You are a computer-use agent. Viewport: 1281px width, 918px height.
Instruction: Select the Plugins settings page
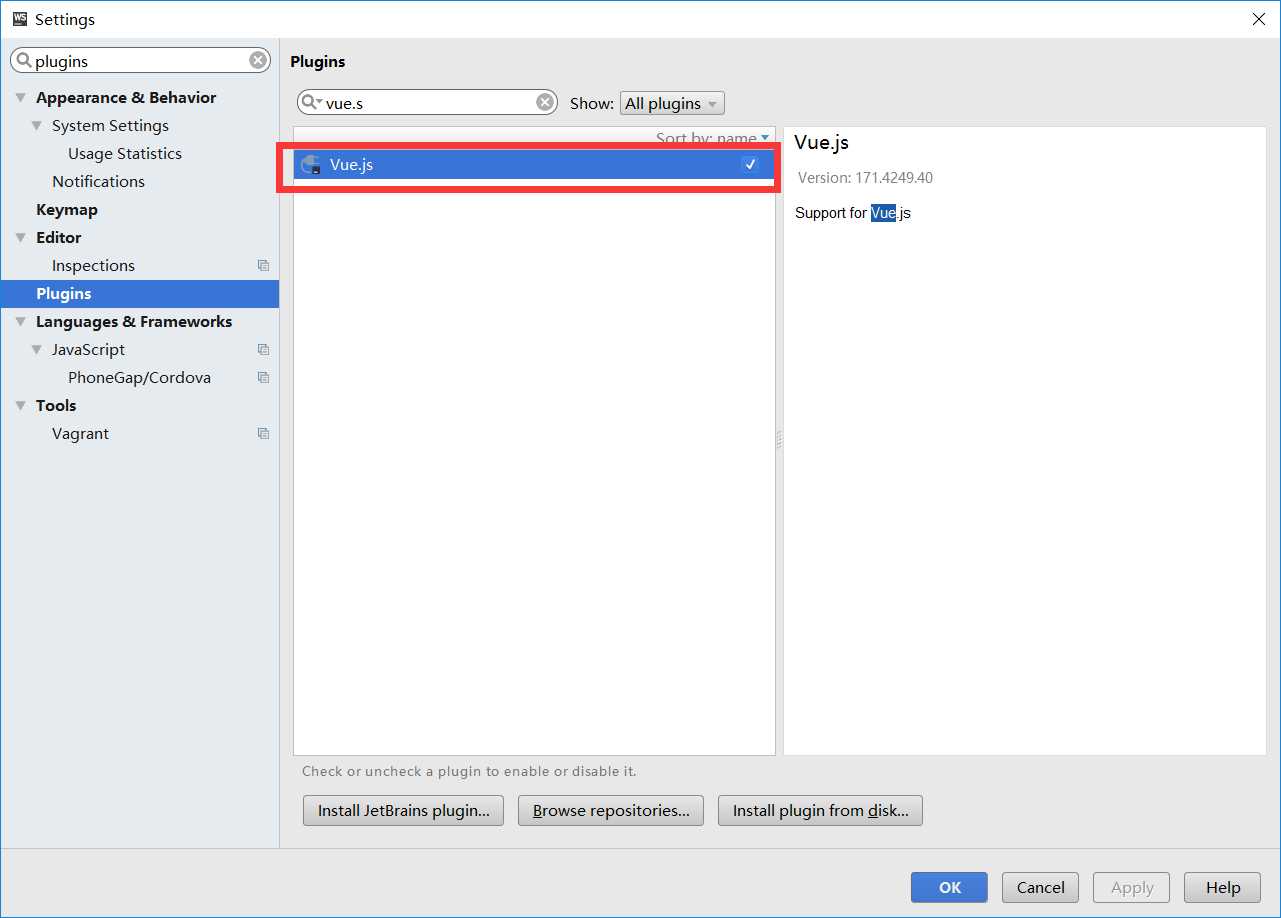click(x=140, y=294)
